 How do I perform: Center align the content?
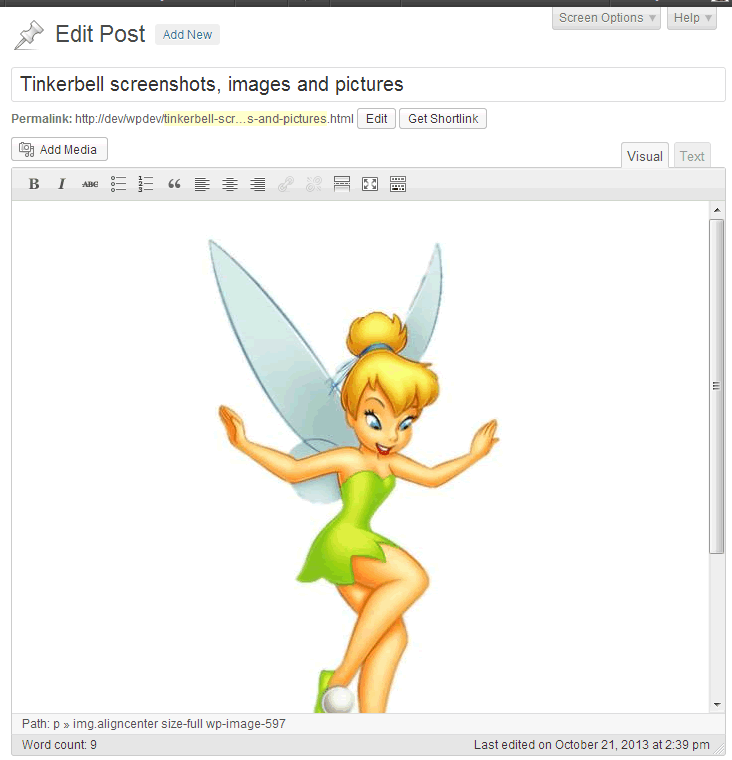pyautogui.click(x=230, y=184)
